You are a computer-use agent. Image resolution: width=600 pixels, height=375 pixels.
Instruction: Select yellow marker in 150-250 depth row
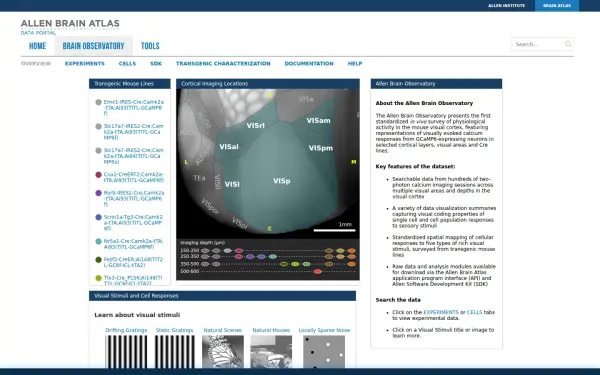pyautogui.click(x=340, y=251)
